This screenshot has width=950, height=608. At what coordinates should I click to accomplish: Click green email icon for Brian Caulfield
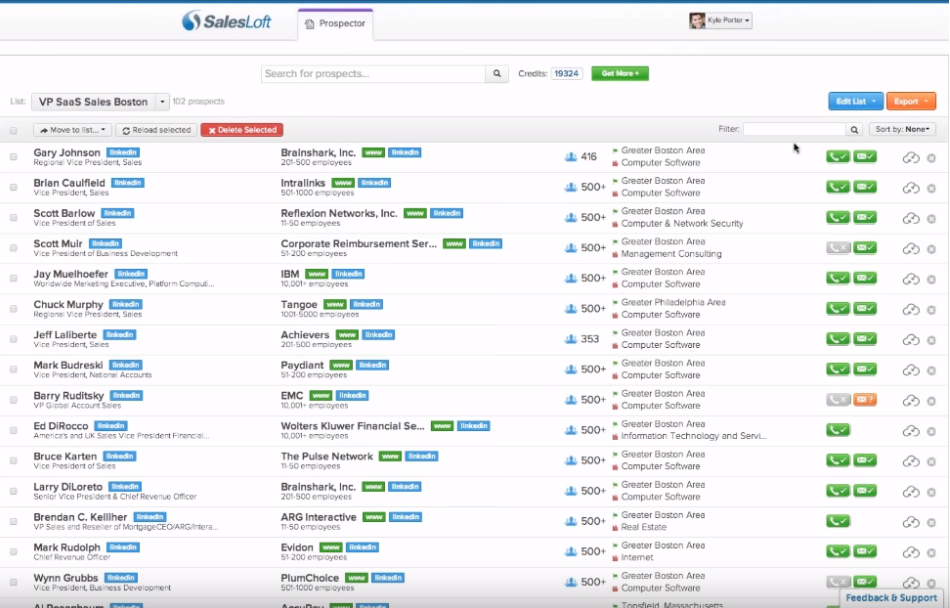pos(865,187)
